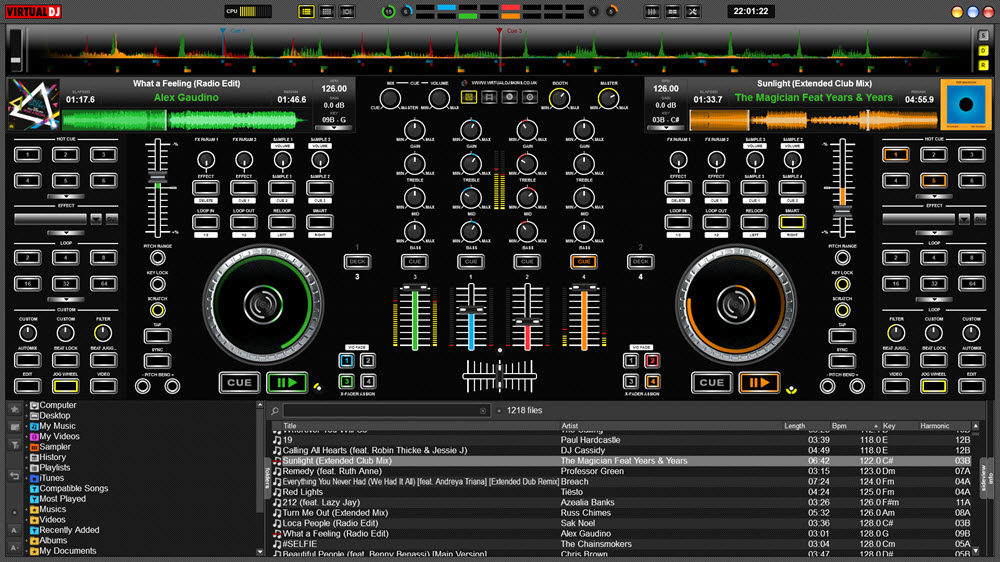Click the Computer folder icon in the tree
This screenshot has height=562, width=1000.
[x=34, y=406]
